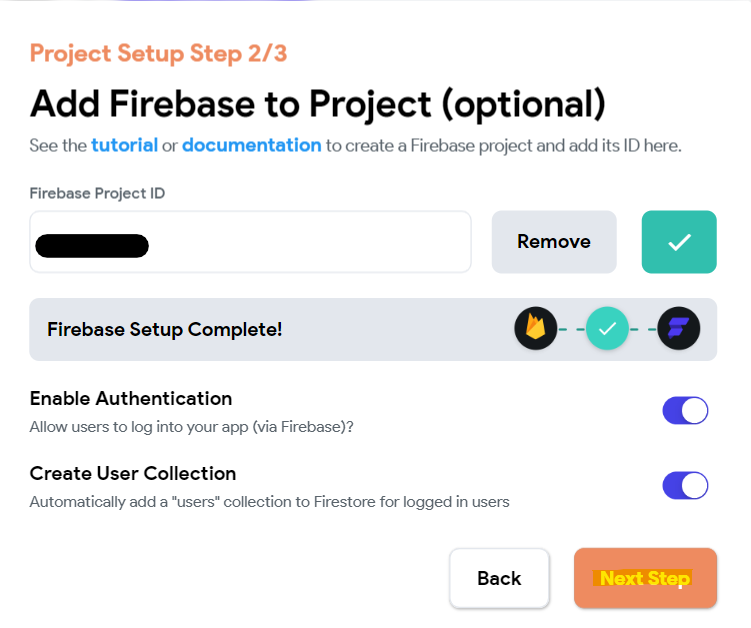Toggle the Enable Authentication switch
751x628 pixels.
coord(685,411)
